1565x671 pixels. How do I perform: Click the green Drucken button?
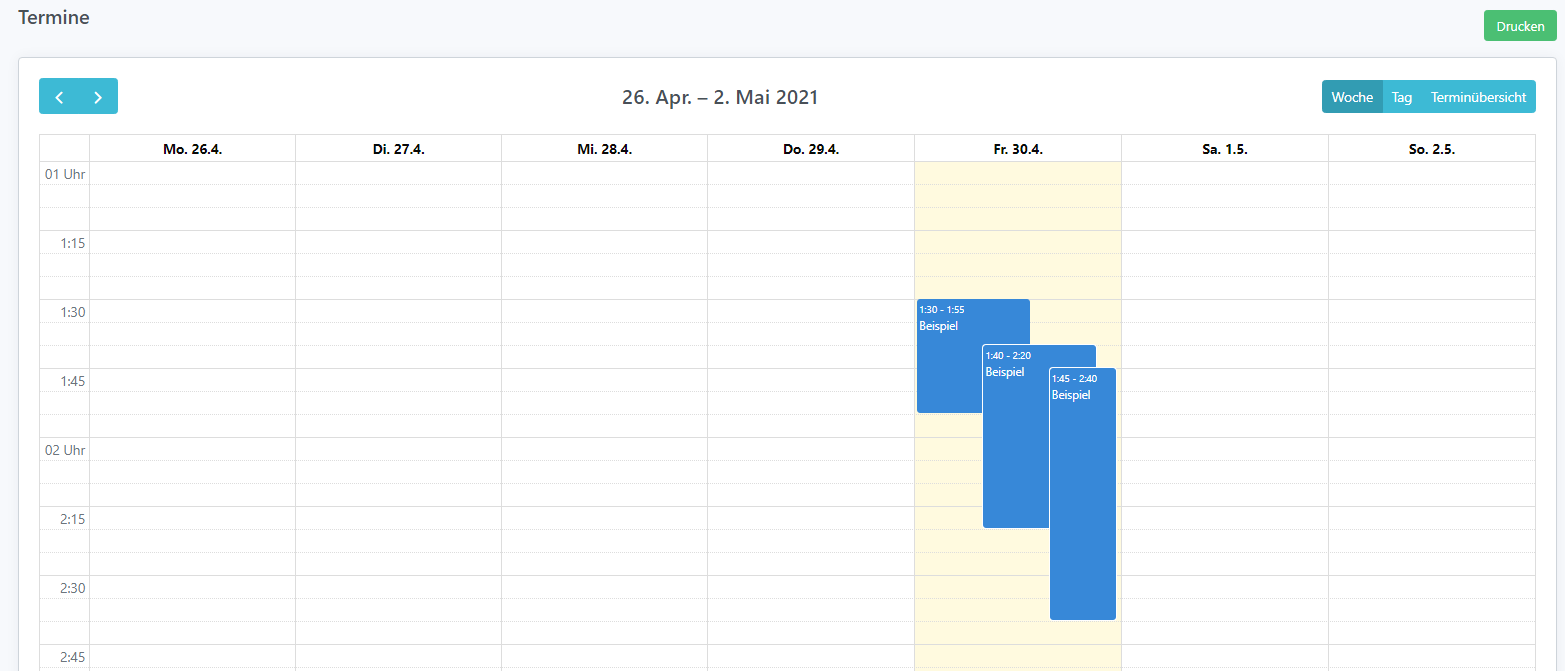pos(1519,27)
